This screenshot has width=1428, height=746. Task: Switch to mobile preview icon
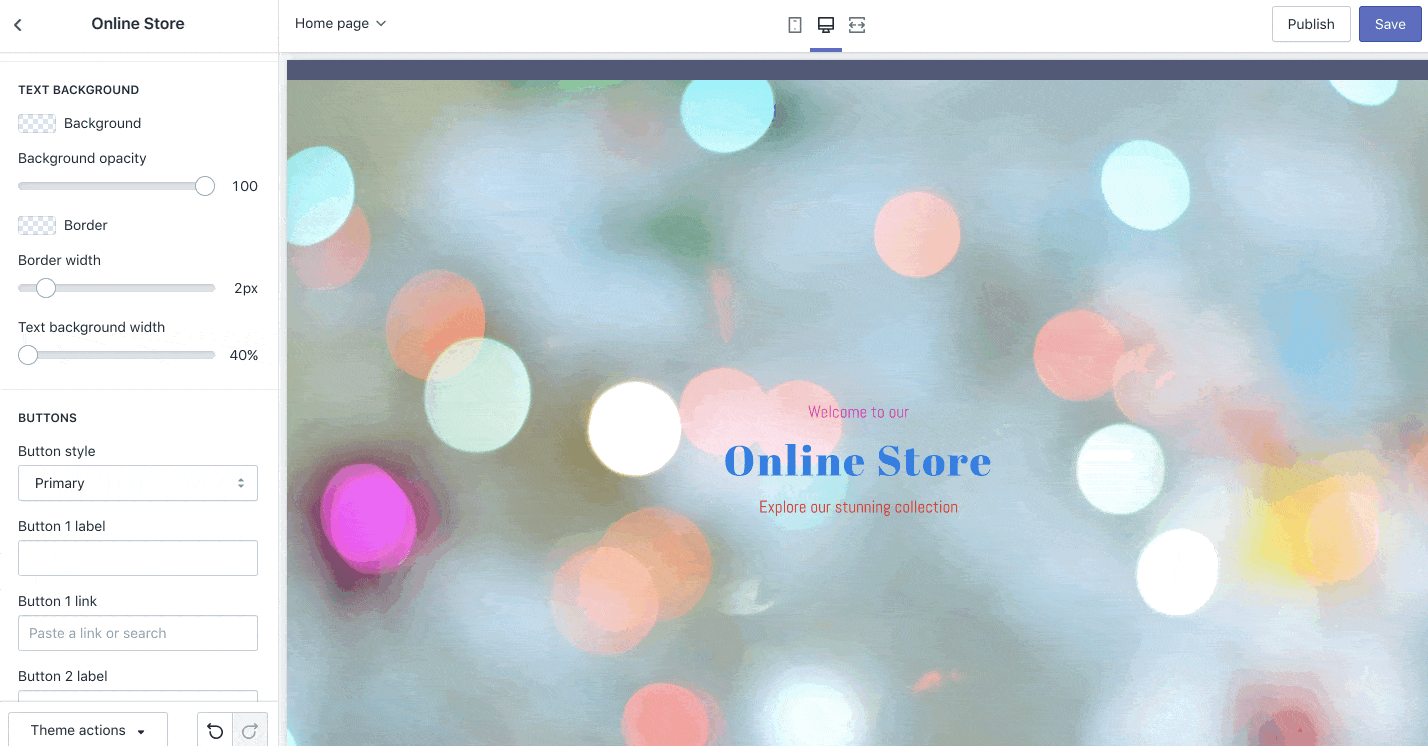point(795,25)
